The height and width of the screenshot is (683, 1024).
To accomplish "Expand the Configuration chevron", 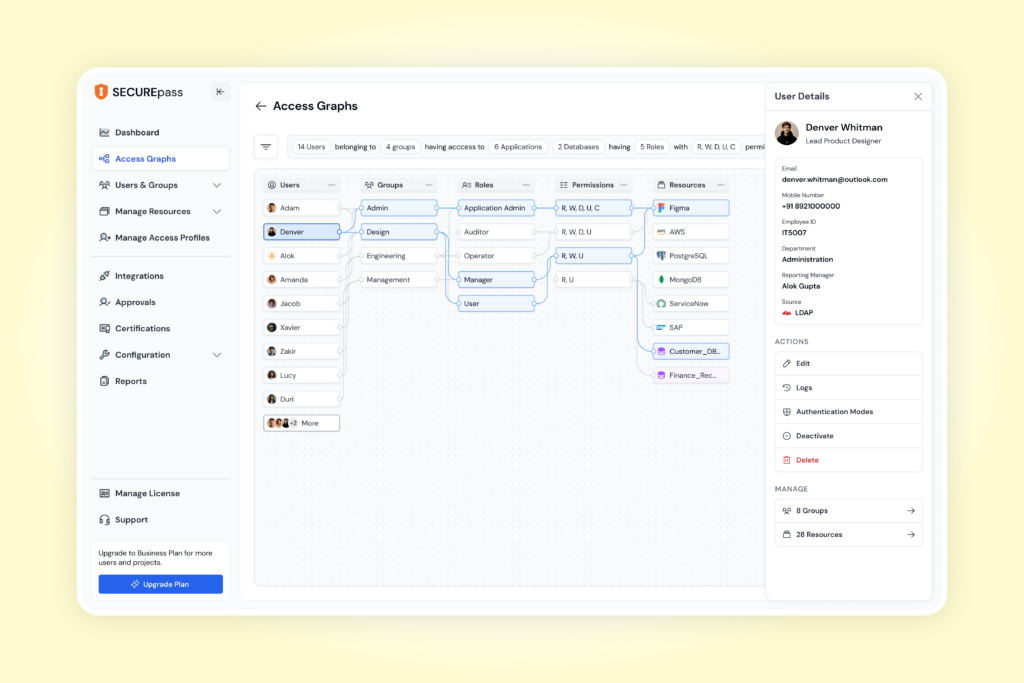I will pyautogui.click(x=217, y=355).
